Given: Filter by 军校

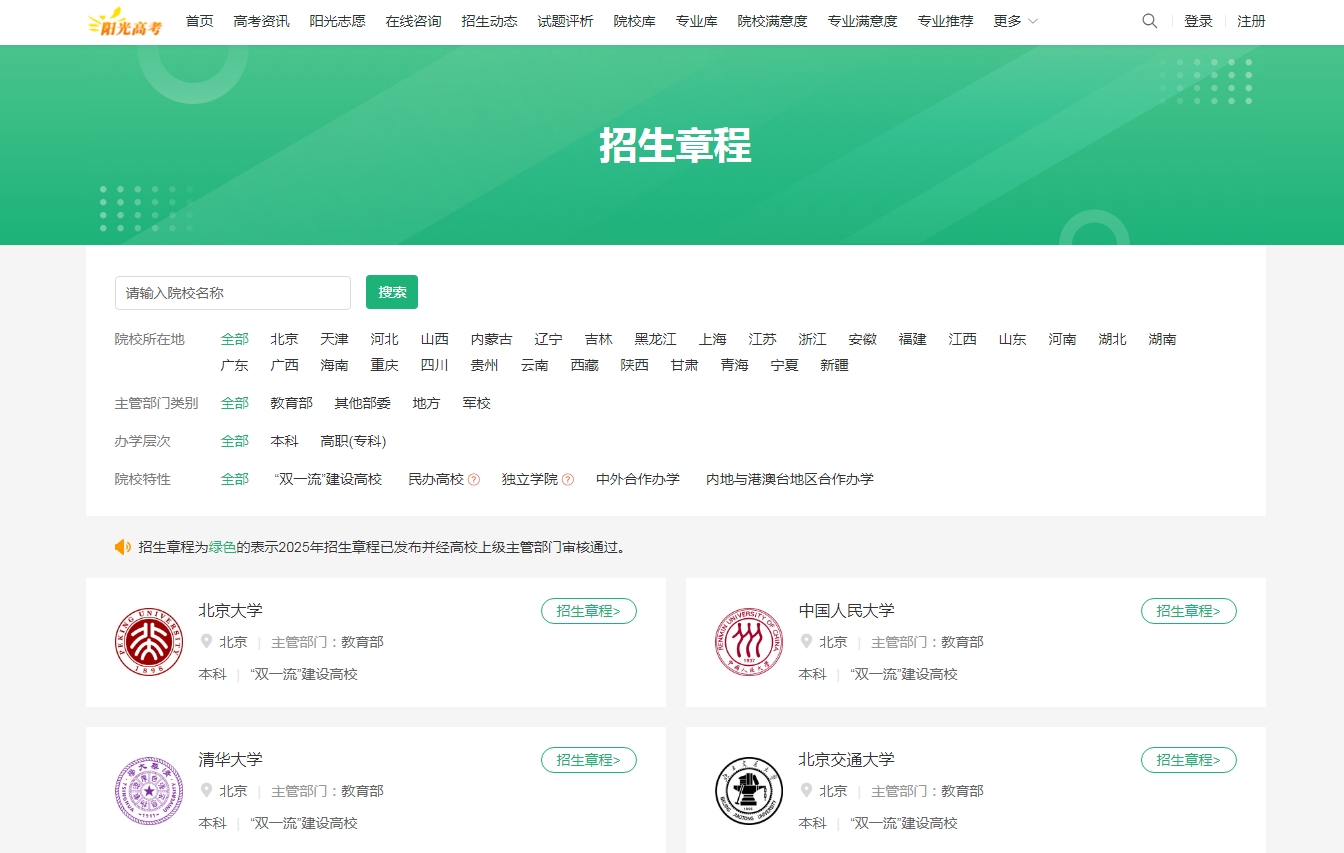Looking at the screenshot, I should [x=477, y=404].
